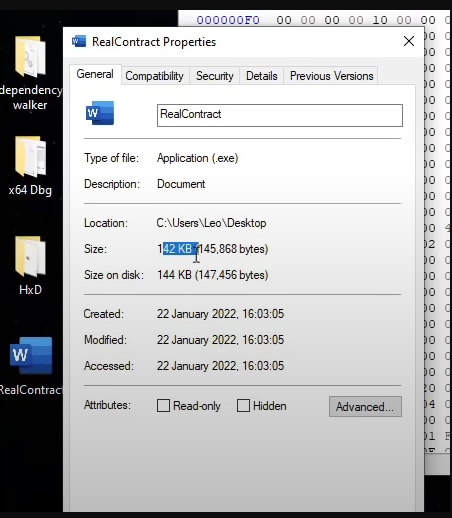Select the General tab
Viewport: 452px width, 518px height.
tap(95, 74)
